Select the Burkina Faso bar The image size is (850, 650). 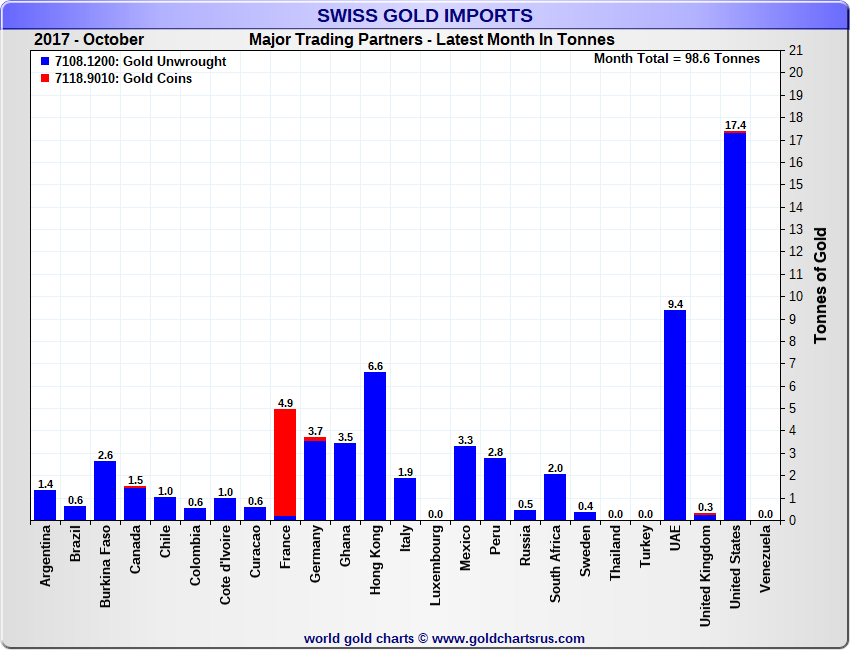(105, 490)
